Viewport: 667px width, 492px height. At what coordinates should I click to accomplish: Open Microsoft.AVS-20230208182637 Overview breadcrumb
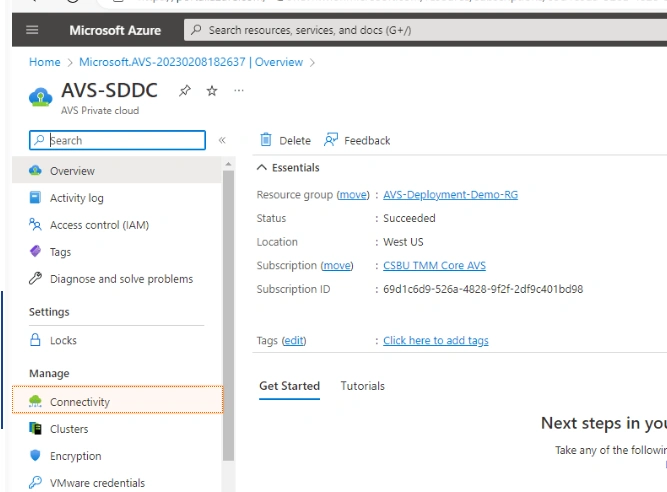(x=191, y=62)
